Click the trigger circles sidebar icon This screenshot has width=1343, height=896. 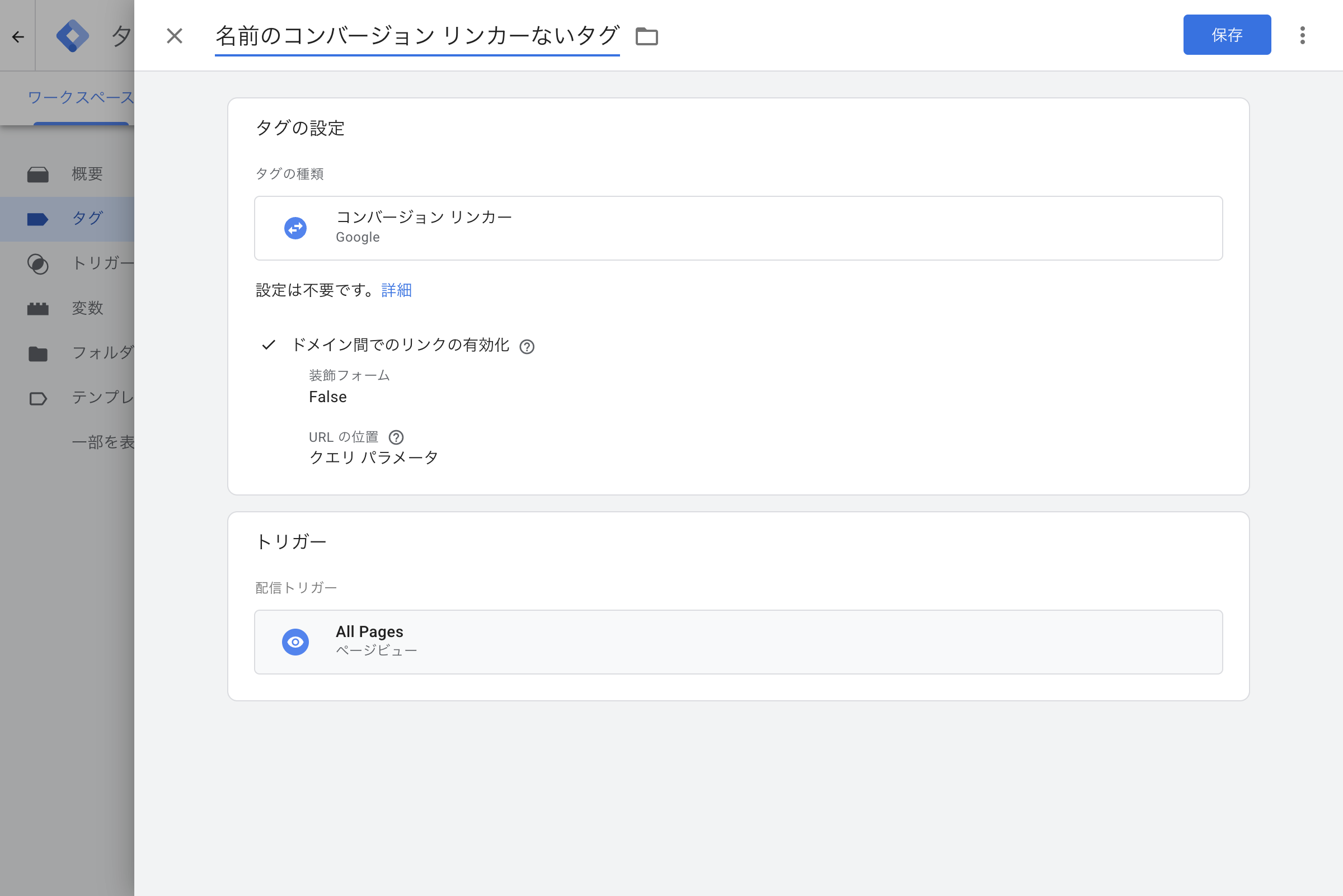click(x=37, y=264)
